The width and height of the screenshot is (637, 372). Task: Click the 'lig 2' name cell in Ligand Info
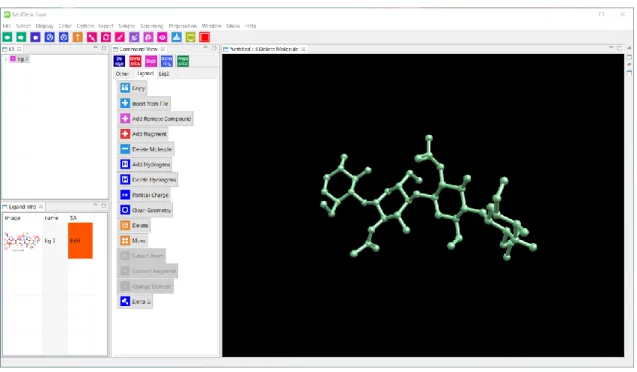pyautogui.click(x=50, y=241)
